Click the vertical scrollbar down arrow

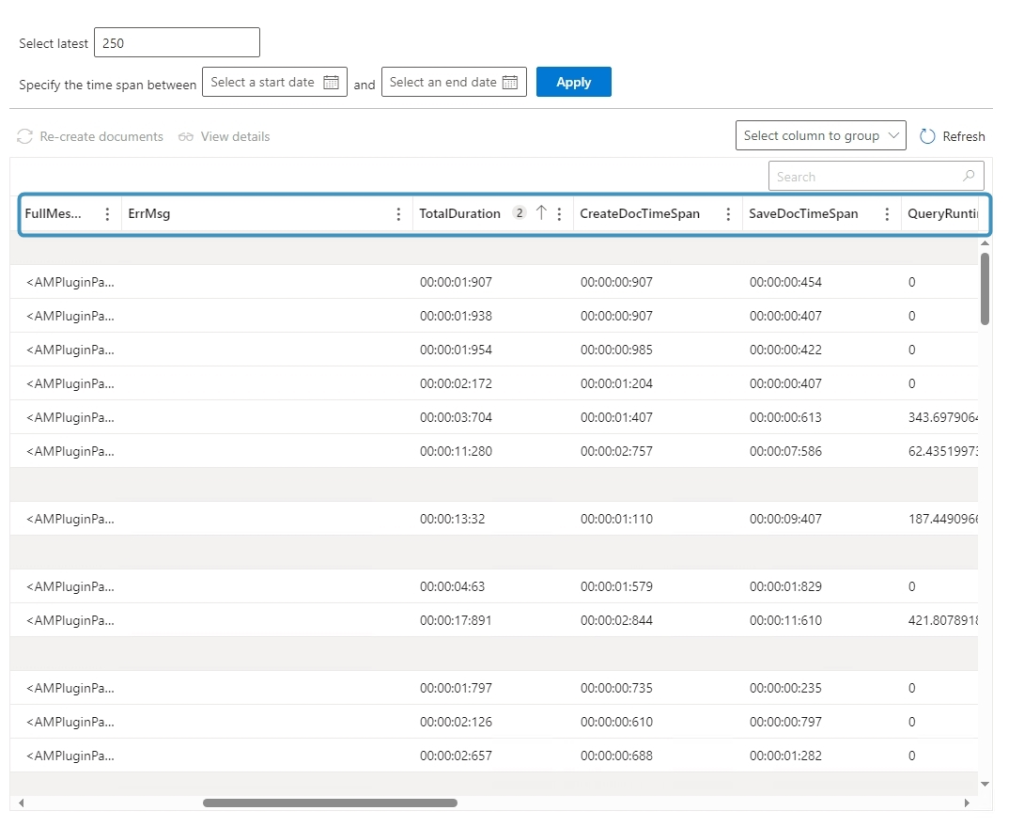[x=985, y=784]
